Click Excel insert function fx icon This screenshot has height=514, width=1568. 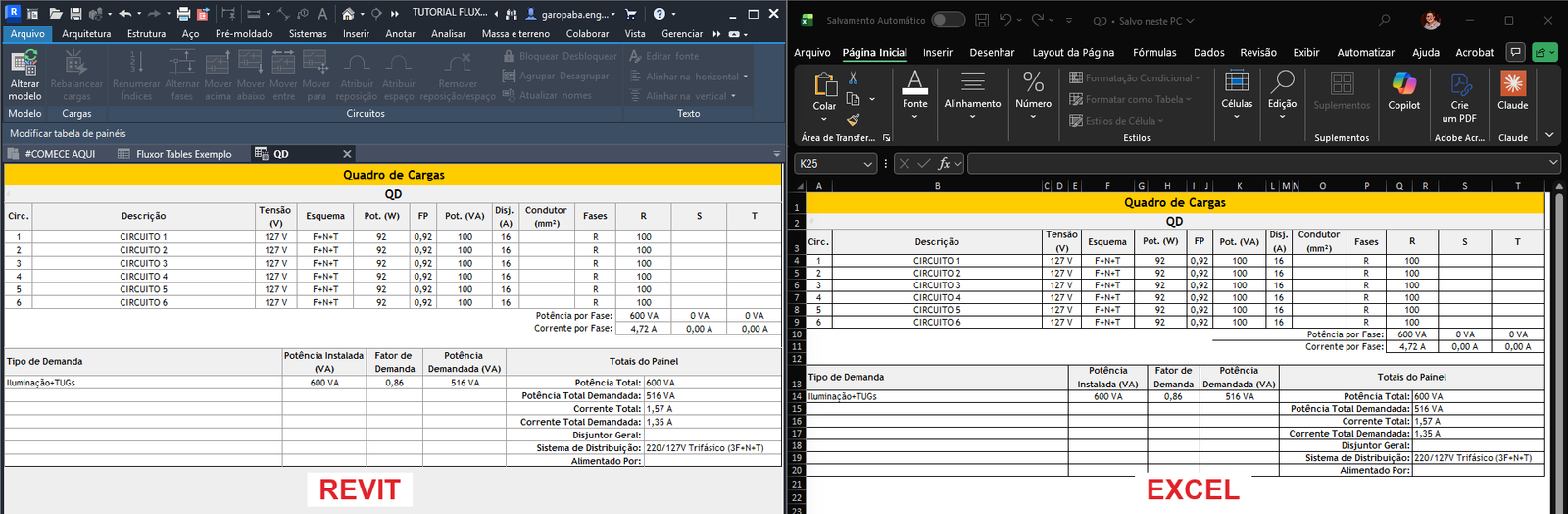tap(944, 164)
